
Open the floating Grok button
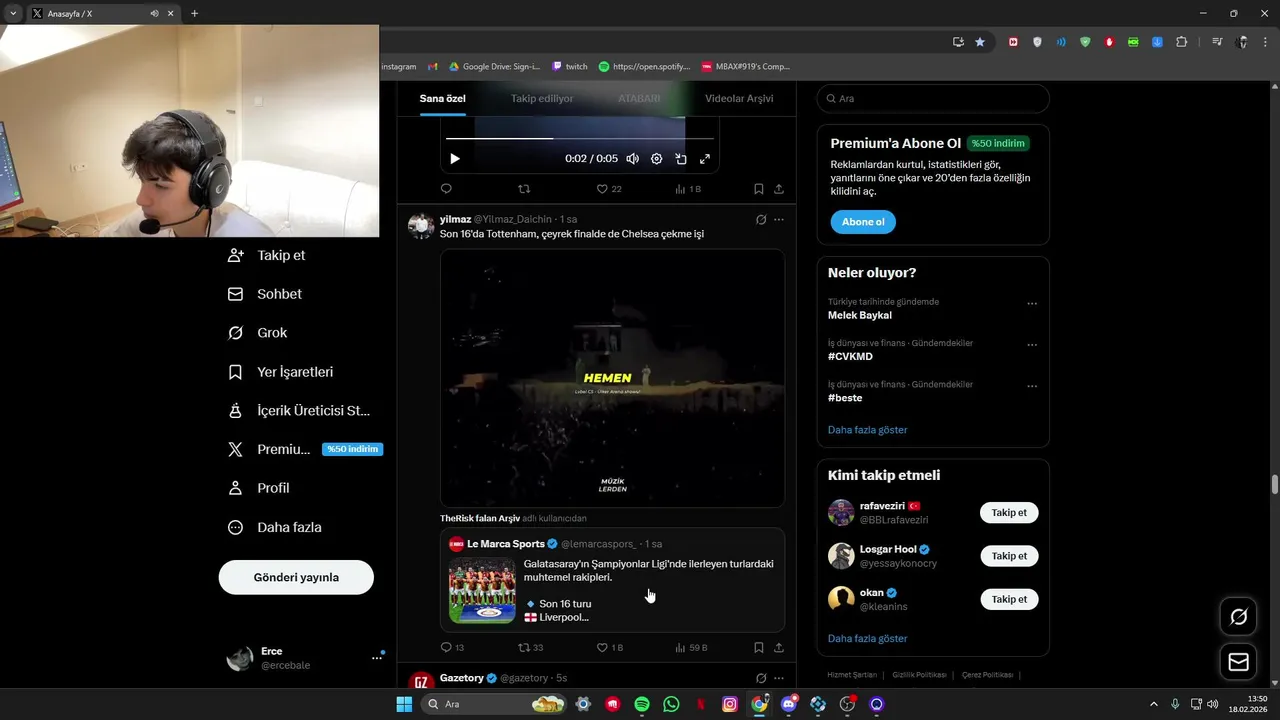(1239, 617)
